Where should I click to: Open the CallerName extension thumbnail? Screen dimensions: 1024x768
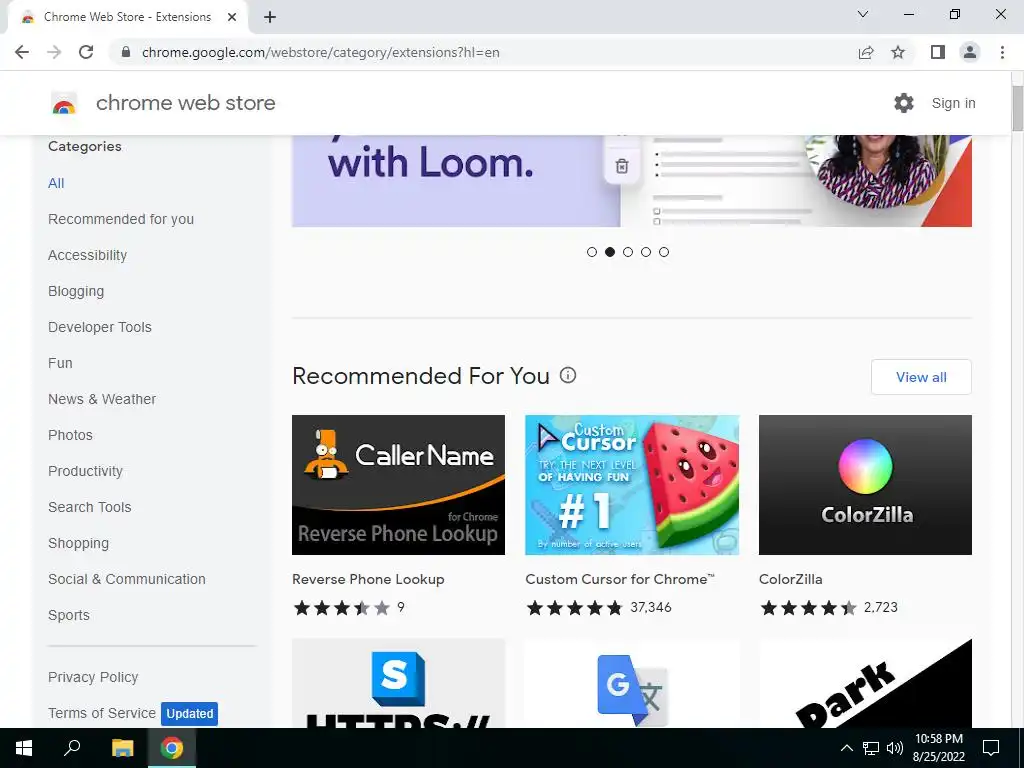398,485
